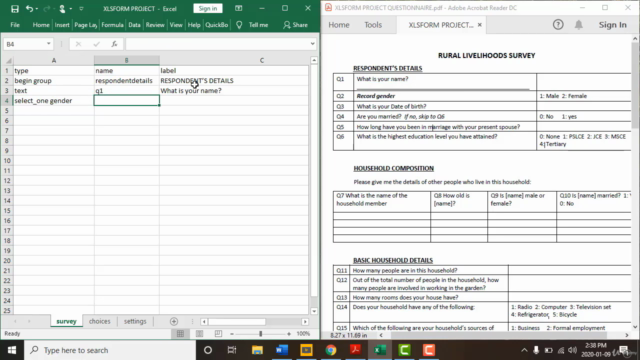Click the Excel zoom slider handle
The image size is (640, 360).
coord(260,334)
